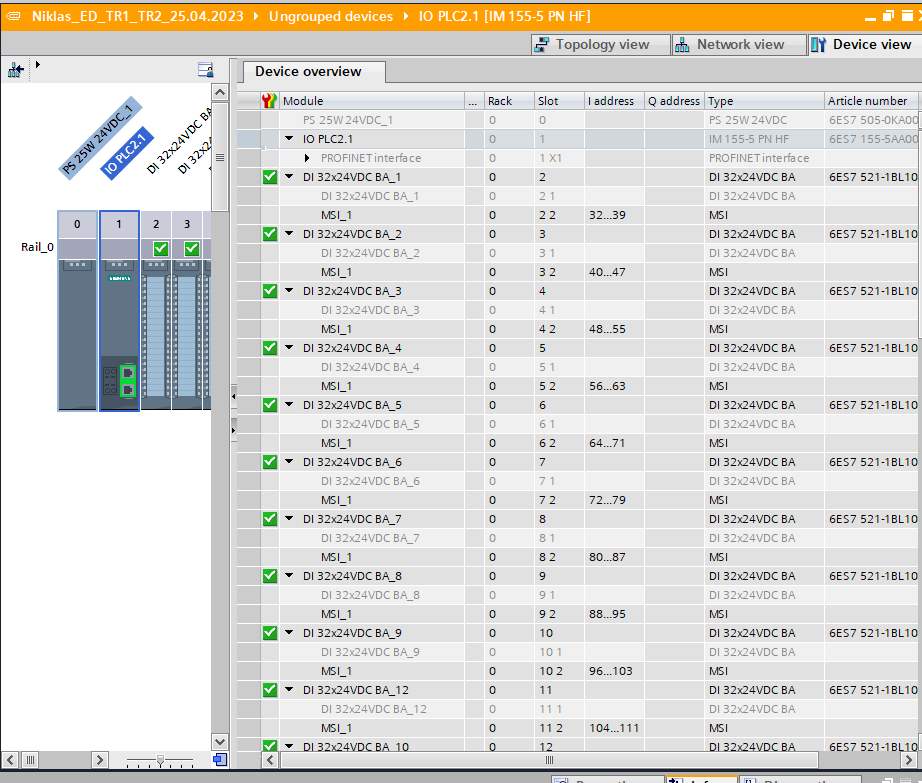Click green status check of DI 32x24VDC BA_2
The image size is (922, 783).
click(270, 234)
